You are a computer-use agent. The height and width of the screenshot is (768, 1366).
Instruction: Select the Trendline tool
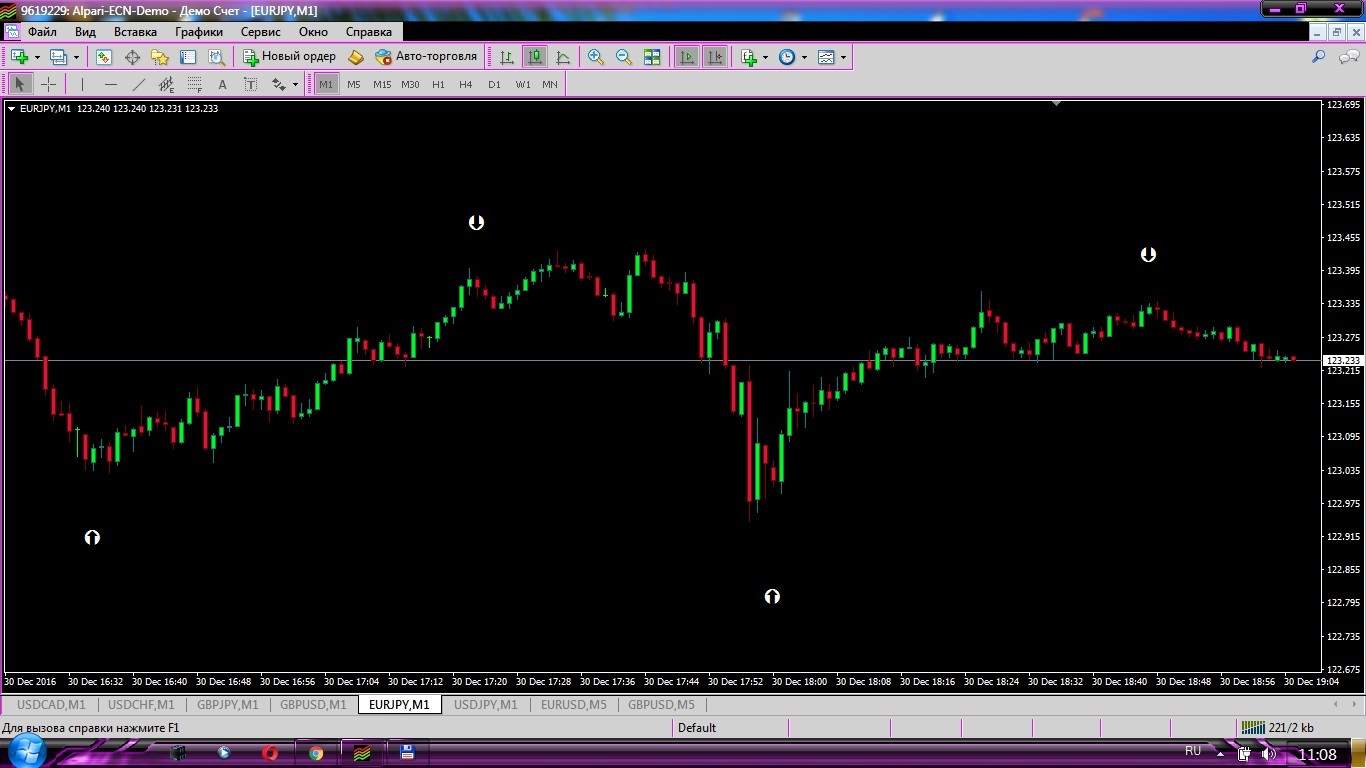[x=138, y=85]
